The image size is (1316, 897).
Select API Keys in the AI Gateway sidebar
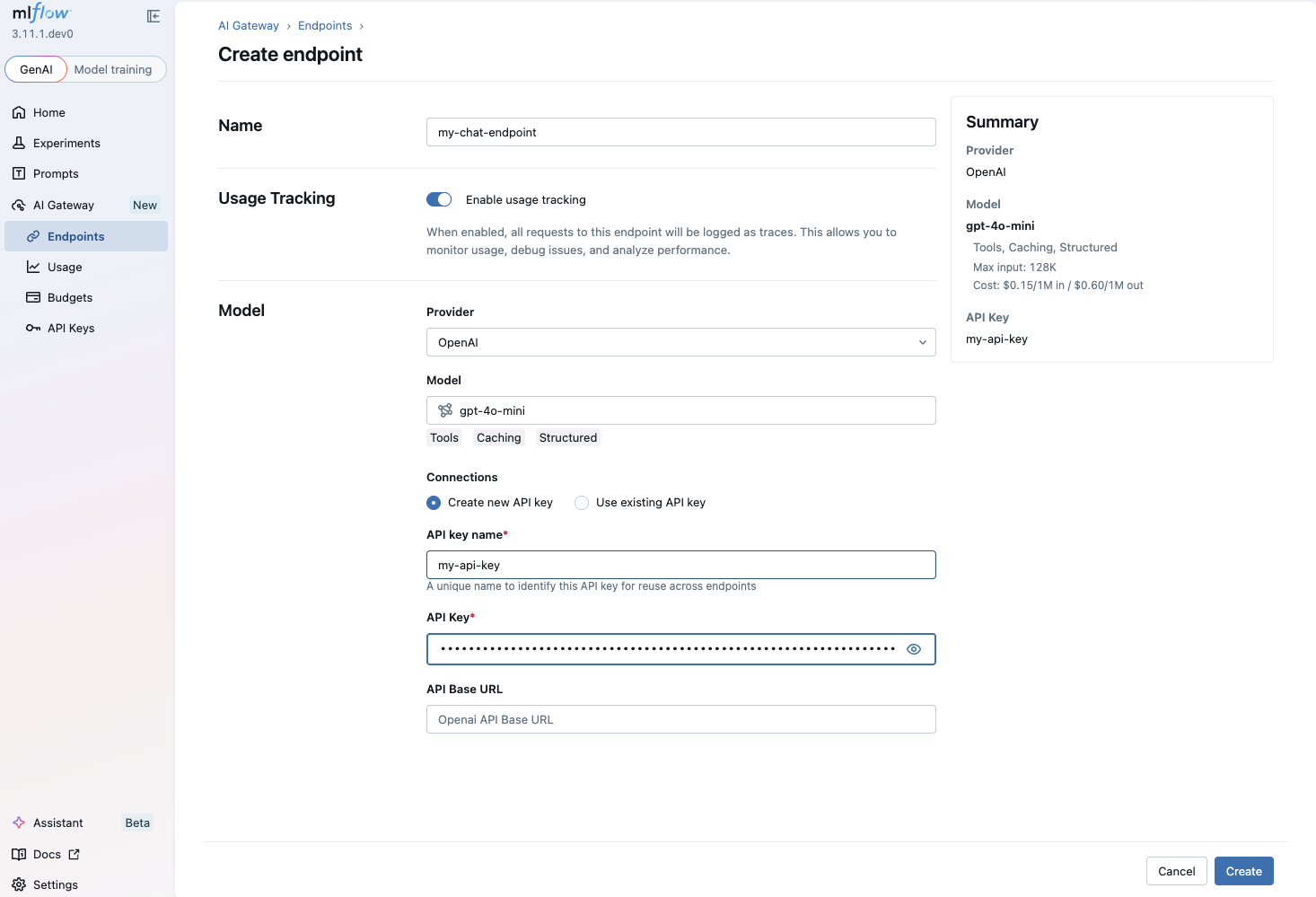[x=71, y=328]
